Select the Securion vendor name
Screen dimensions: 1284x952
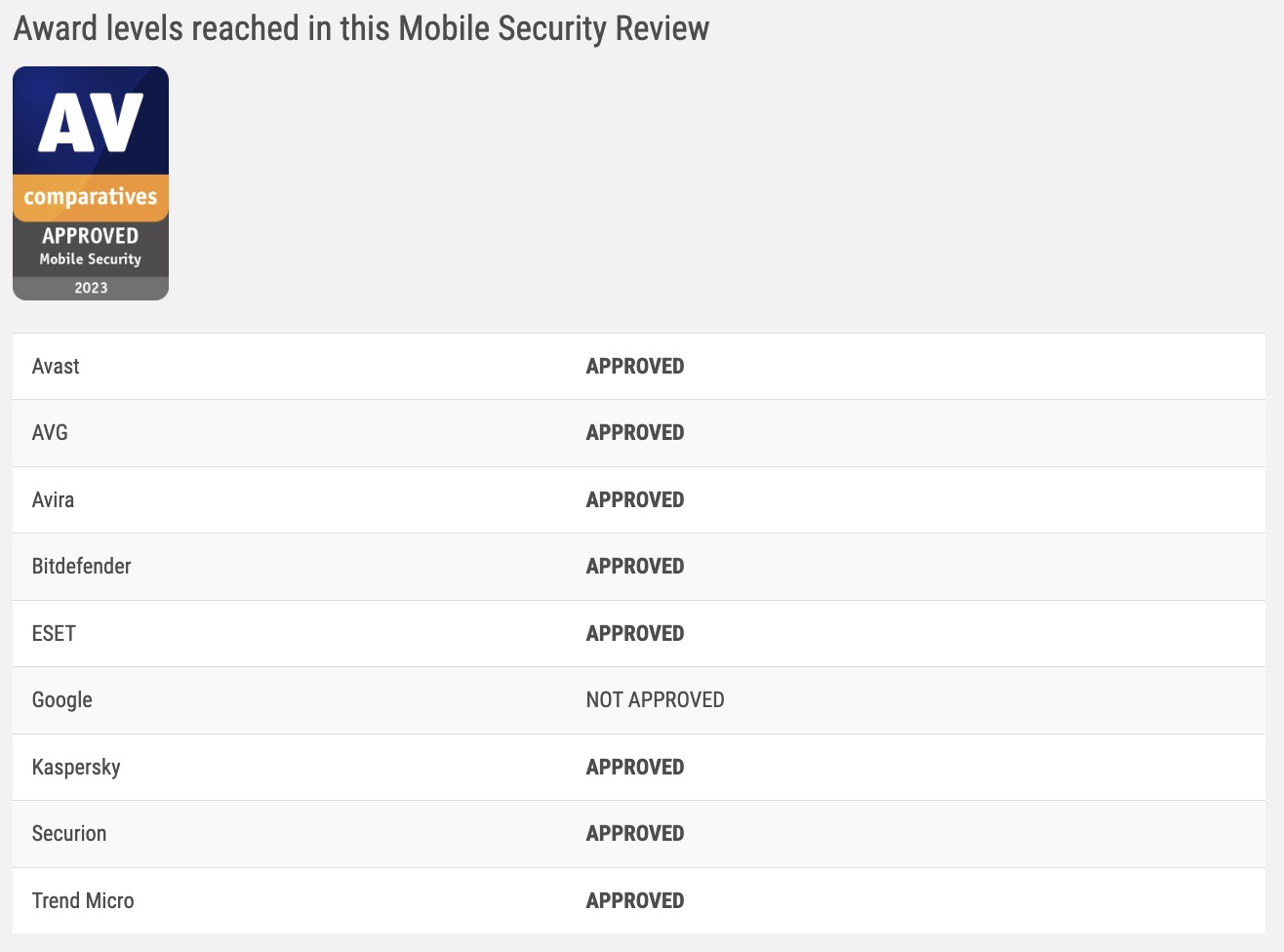pyautogui.click(x=69, y=834)
